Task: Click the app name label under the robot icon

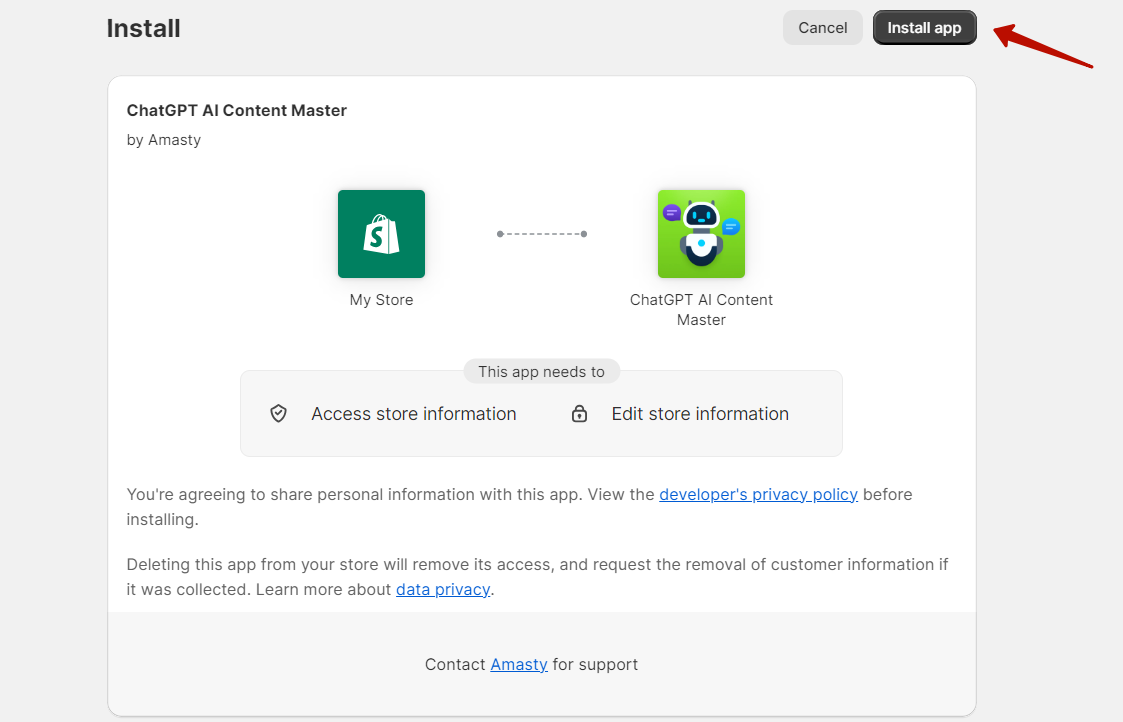Action: (701, 309)
